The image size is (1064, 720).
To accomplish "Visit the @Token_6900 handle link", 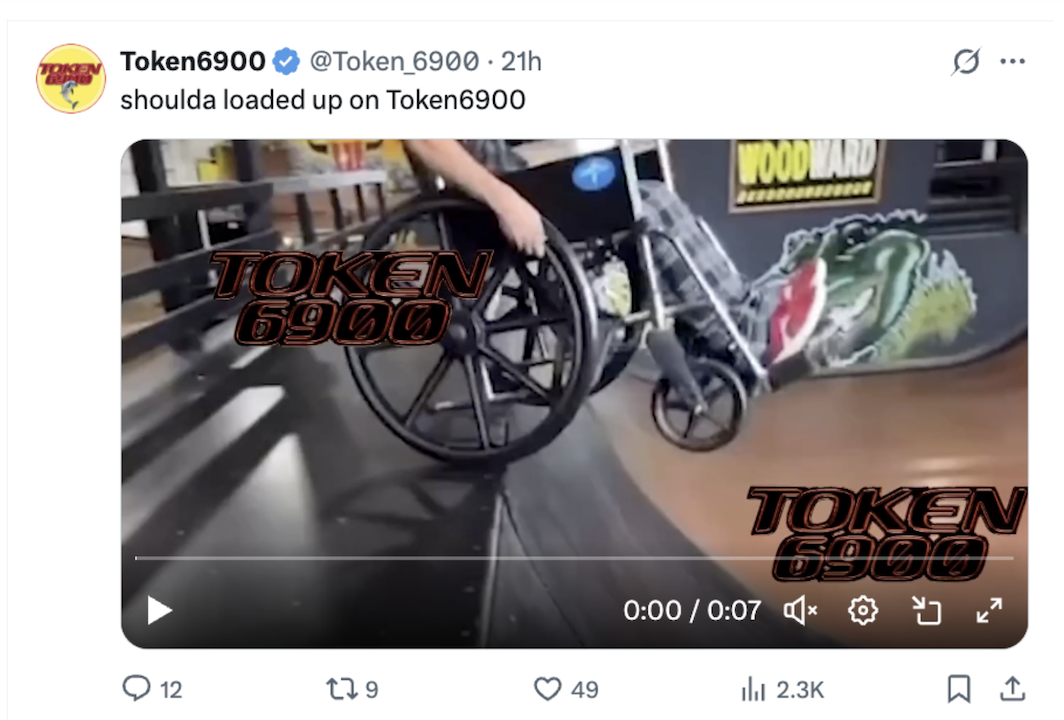I will coord(395,61).
